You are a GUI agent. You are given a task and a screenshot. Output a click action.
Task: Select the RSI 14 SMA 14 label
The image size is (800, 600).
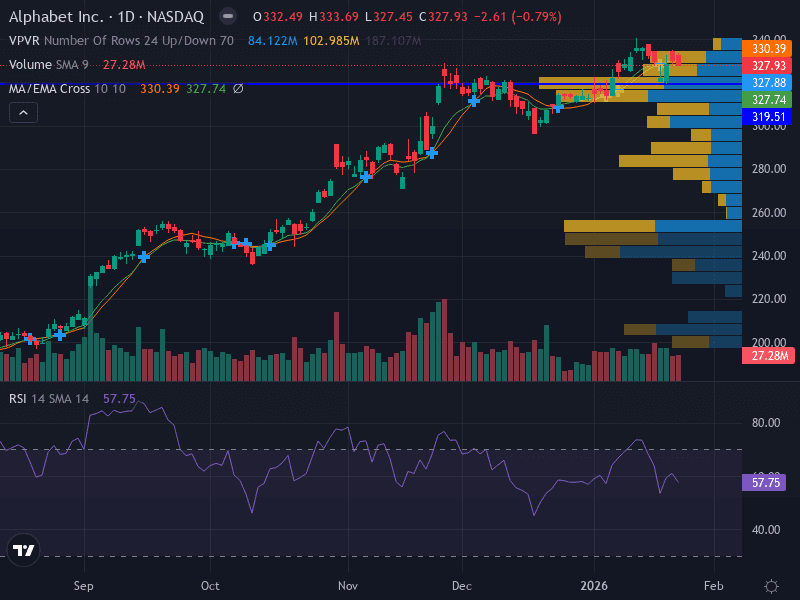[x=49, y=398]
